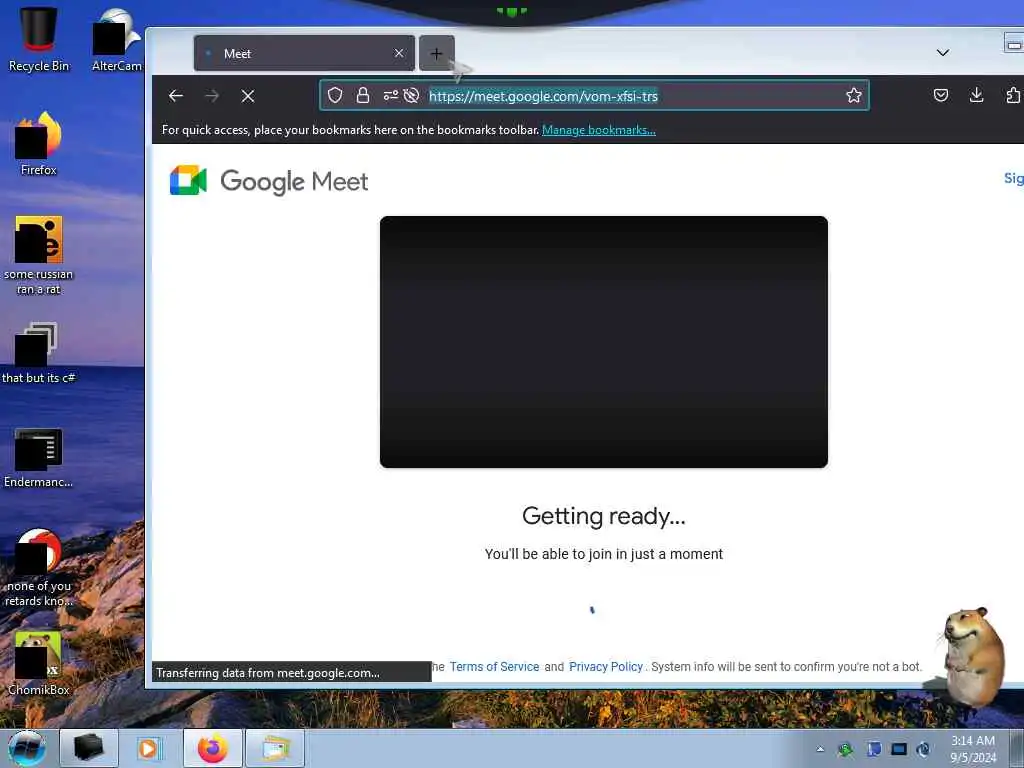Open the Firefox desktop shortcut
This screenshot has width=1024, height=768.
39,144
